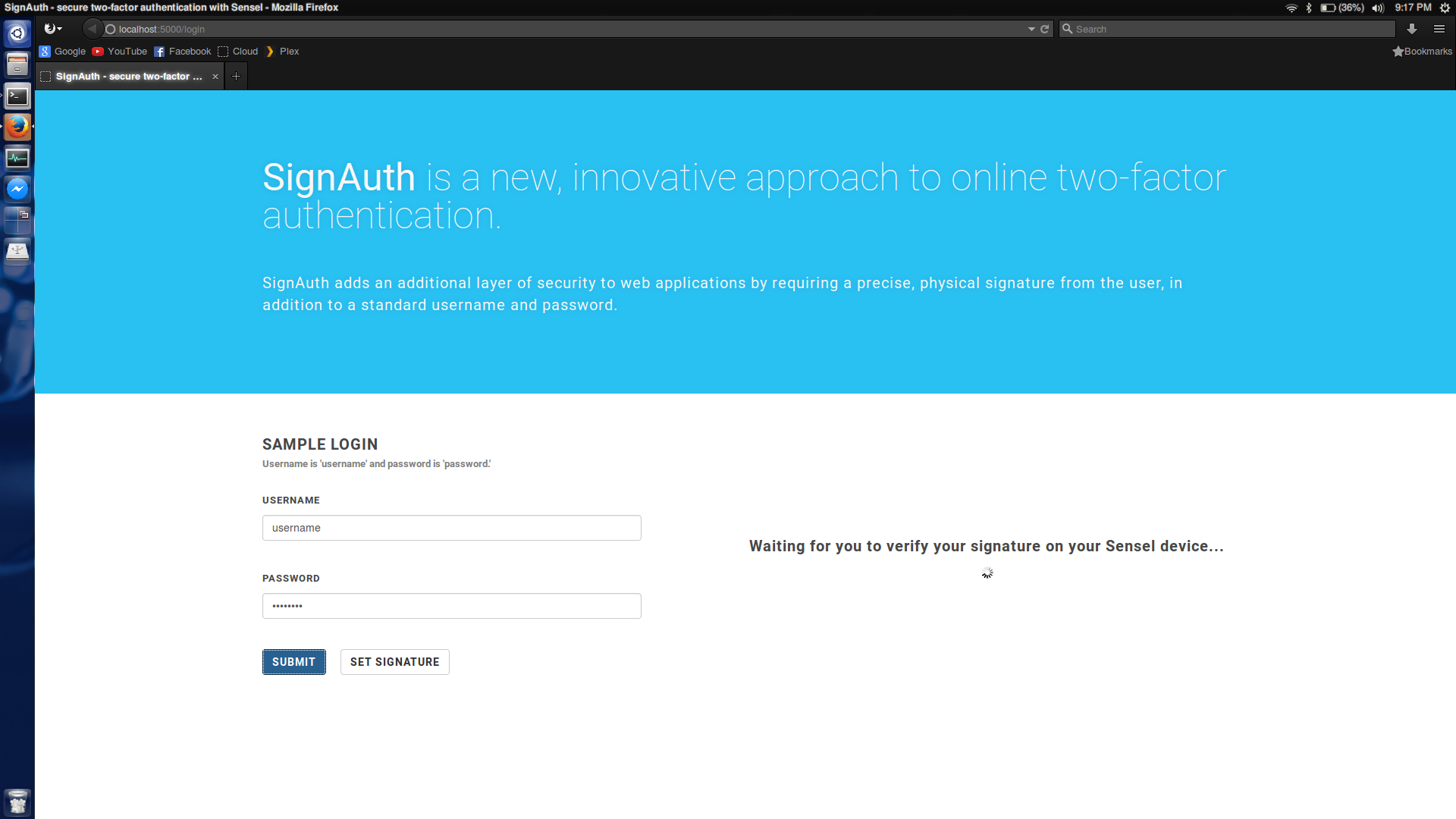Open the workspace switcher in launcher
This screenshot has height=819, width=1456.
click(17, 220)
